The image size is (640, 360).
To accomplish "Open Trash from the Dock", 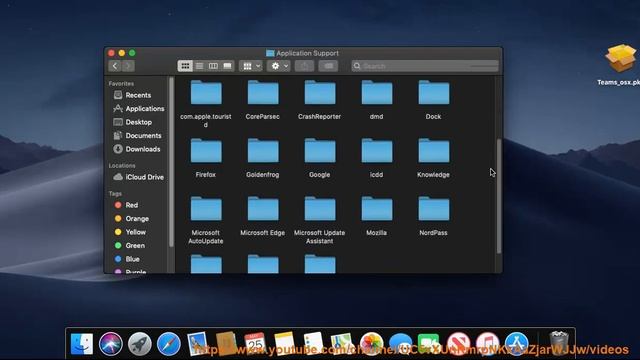I will click(x=559, y=343).
